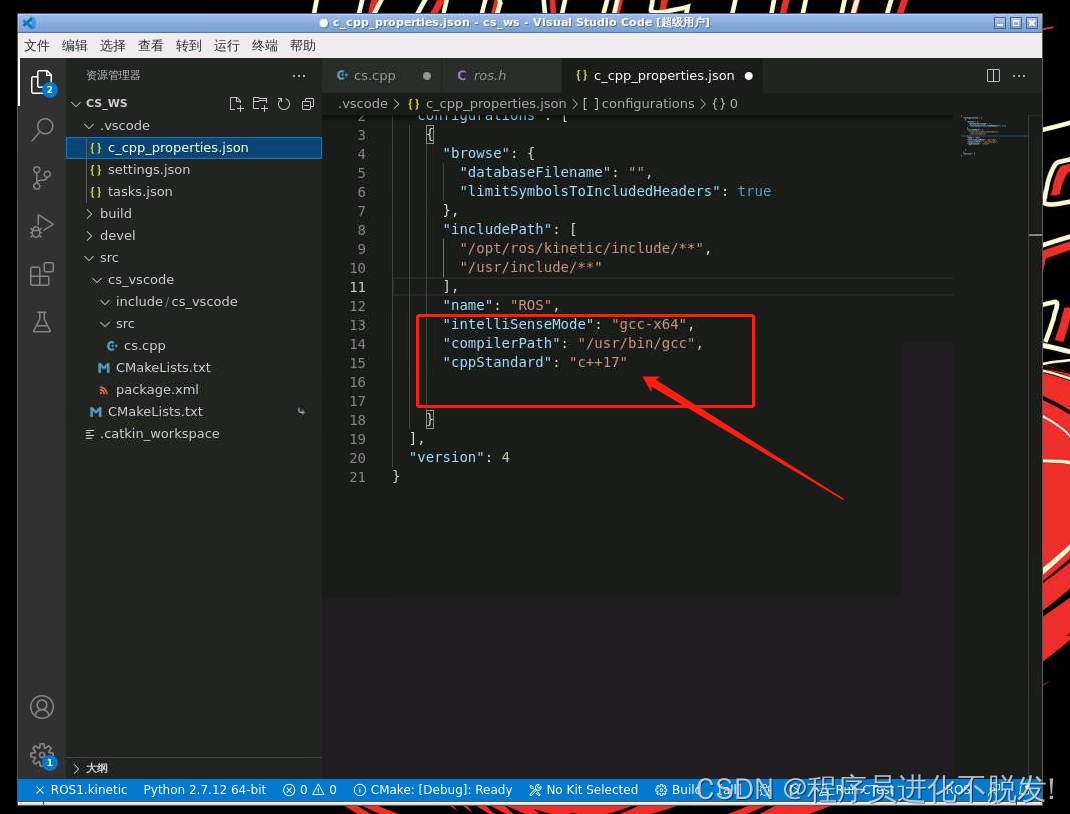This screenshot has height=814, width=1070.
Task: Click the "gcc-x64" value on line 13
Action: point(649,324)
